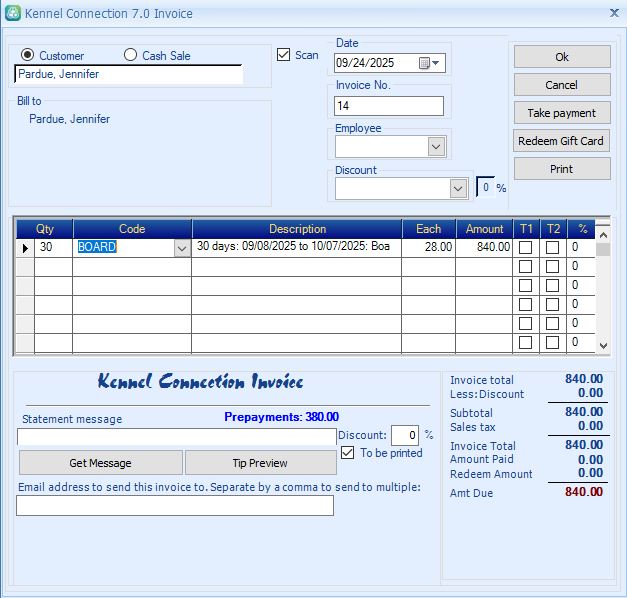Viewport: 627px width, 598px height.
Task: Click the Print button
Action: [562, 169]
